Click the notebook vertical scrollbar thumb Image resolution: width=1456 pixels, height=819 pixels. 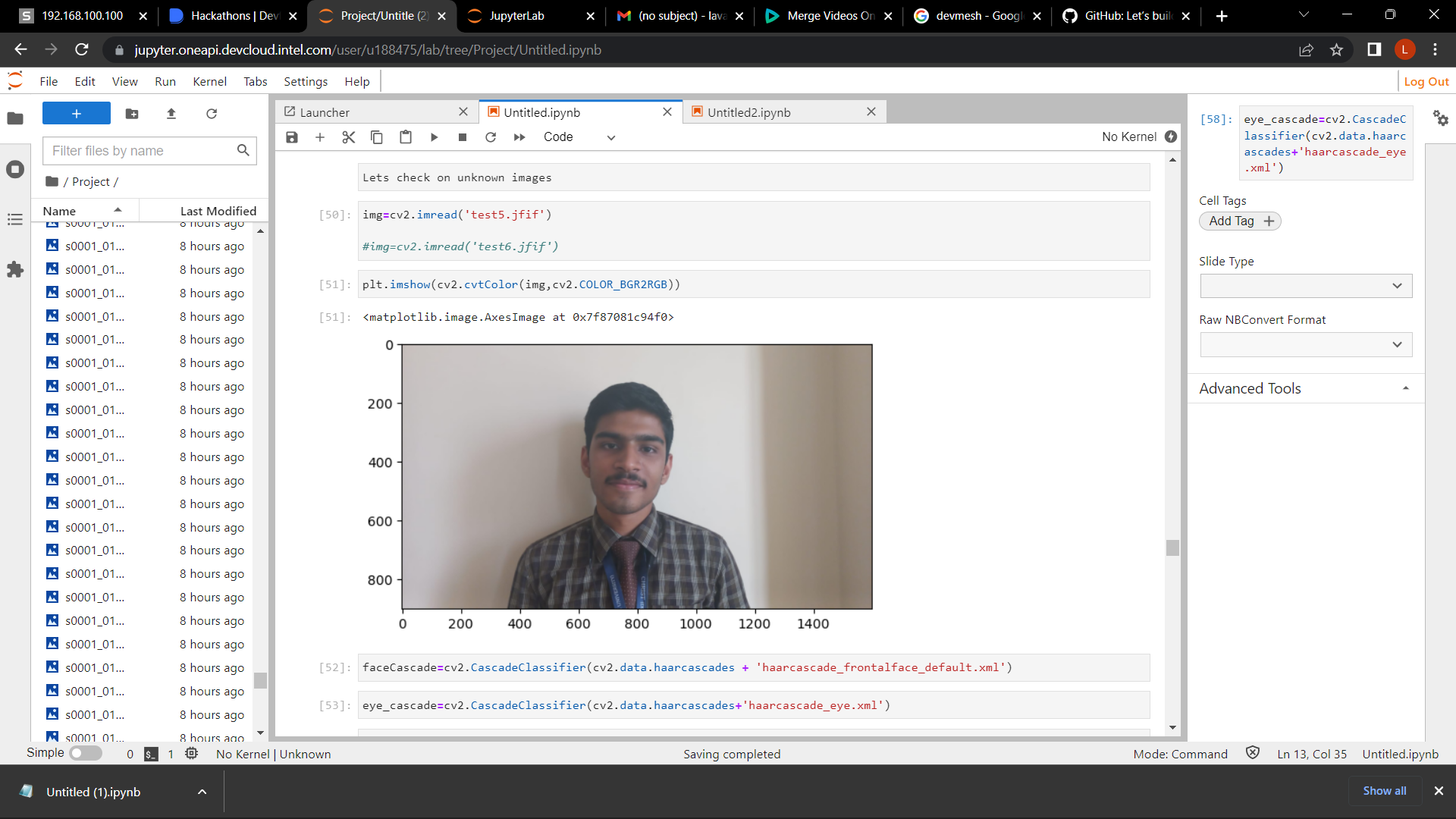pos(1172,548)
